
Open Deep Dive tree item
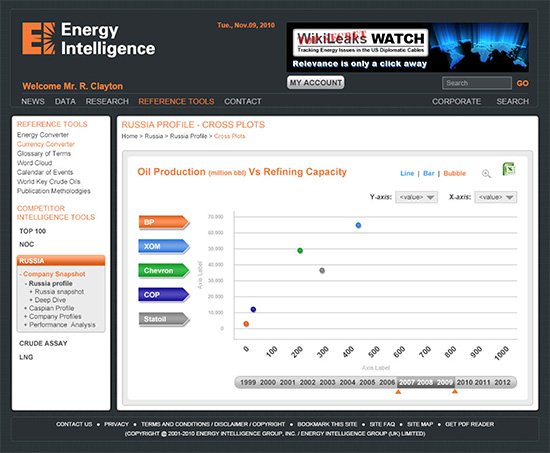(x=48, y=300)
